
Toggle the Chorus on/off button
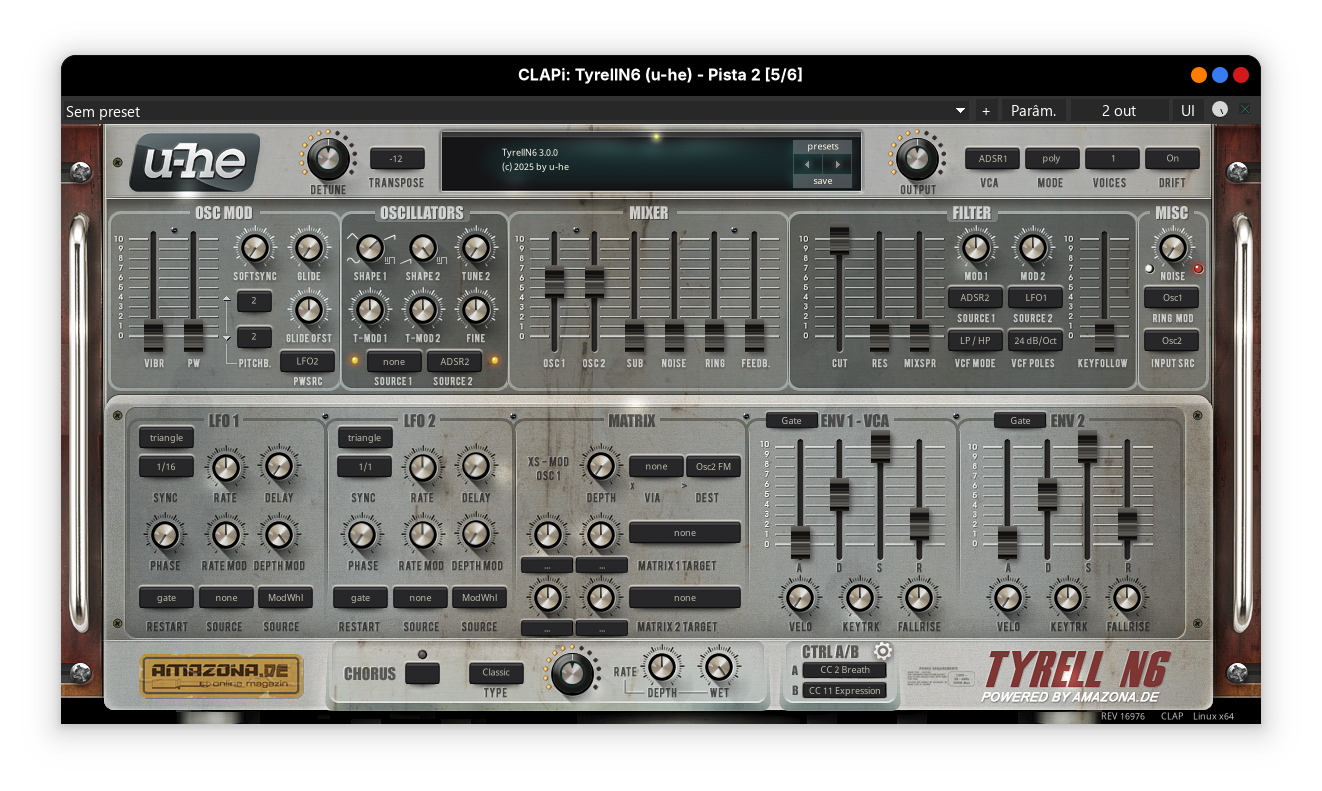coord(421,673)
